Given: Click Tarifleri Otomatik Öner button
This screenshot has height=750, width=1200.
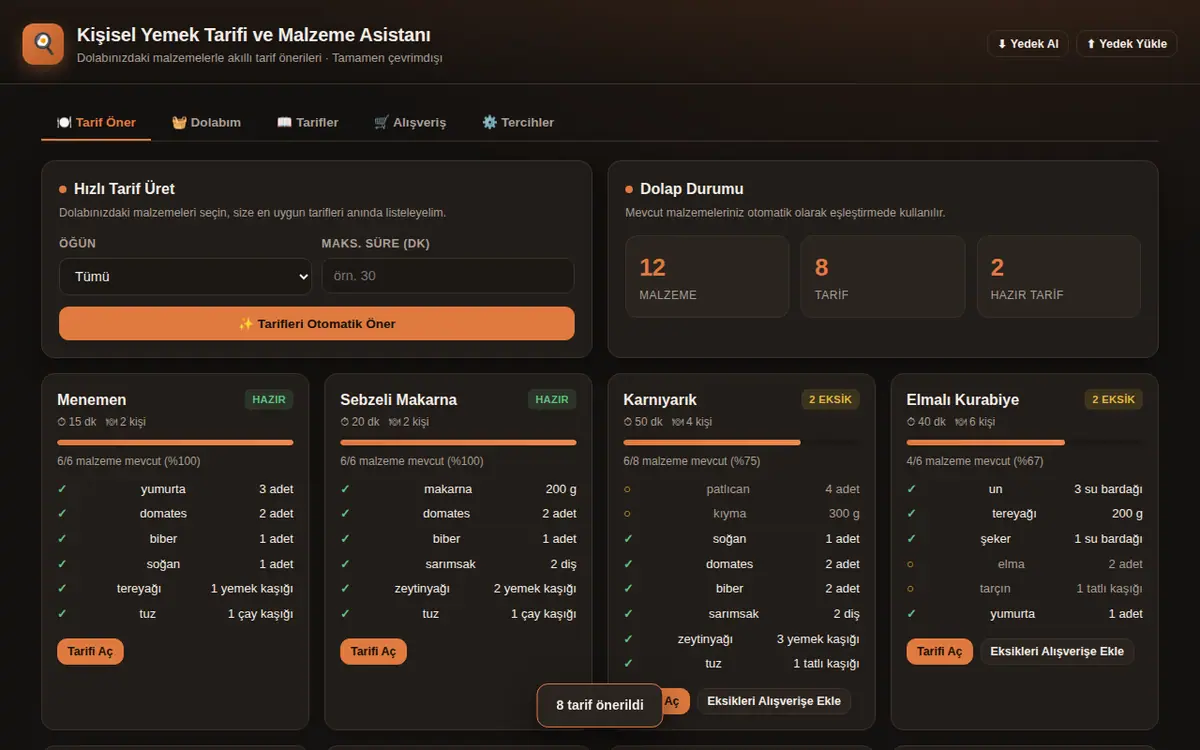Looking at the screenshot, I should 317,324.
